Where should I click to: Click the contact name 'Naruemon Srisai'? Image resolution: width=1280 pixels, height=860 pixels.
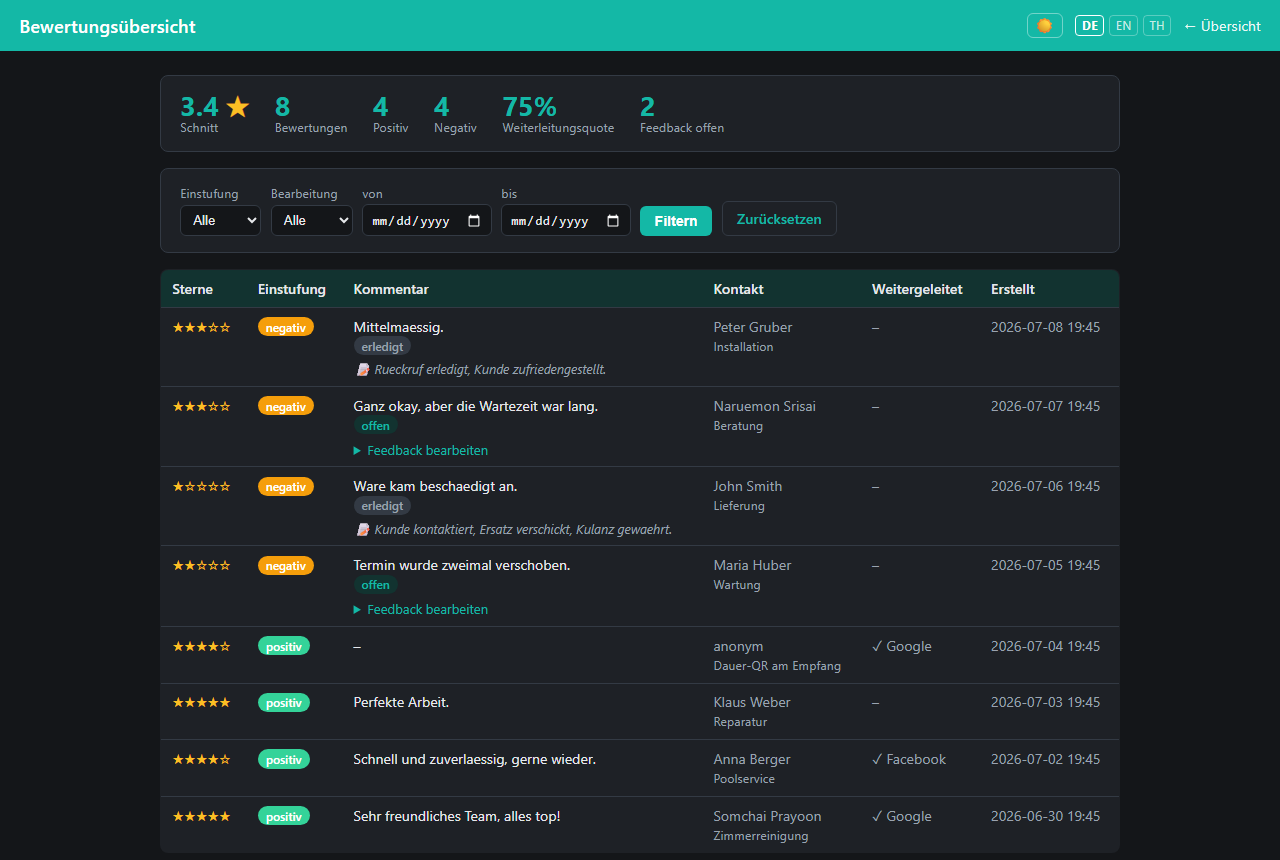pyautogui.click(x=765, y=406)
